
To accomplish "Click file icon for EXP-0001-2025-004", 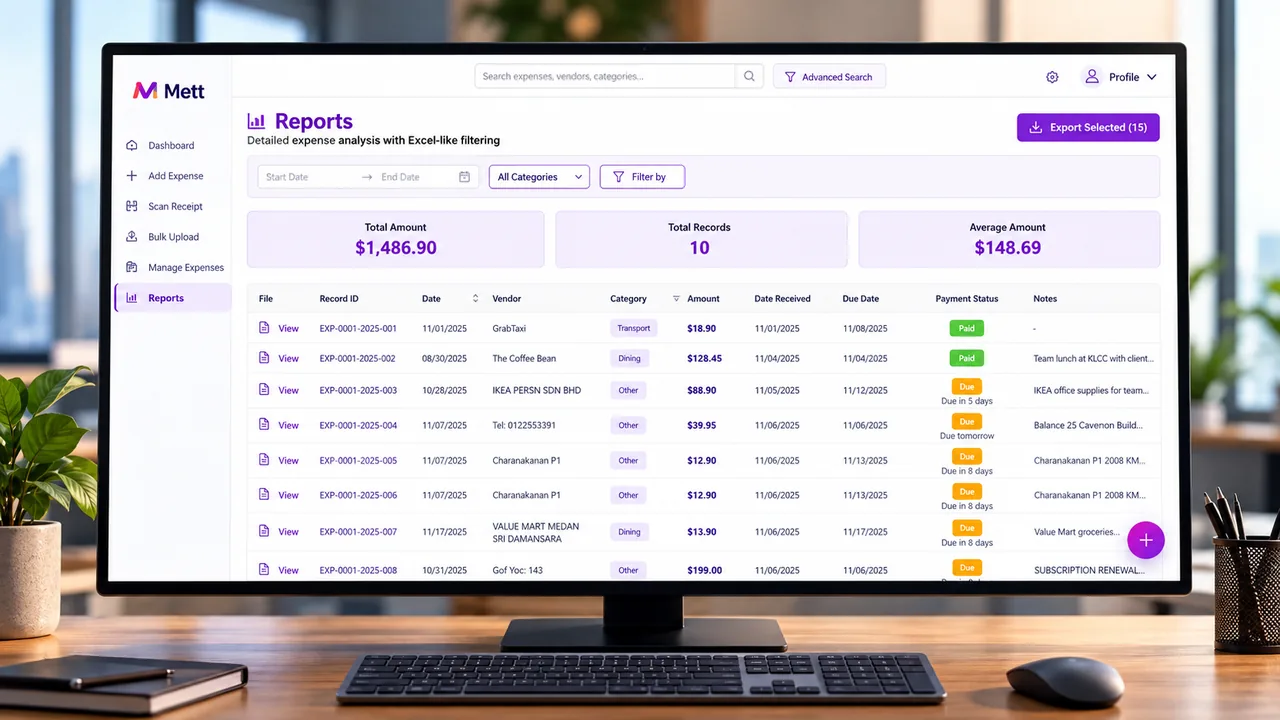I will (x=264, y=424).
